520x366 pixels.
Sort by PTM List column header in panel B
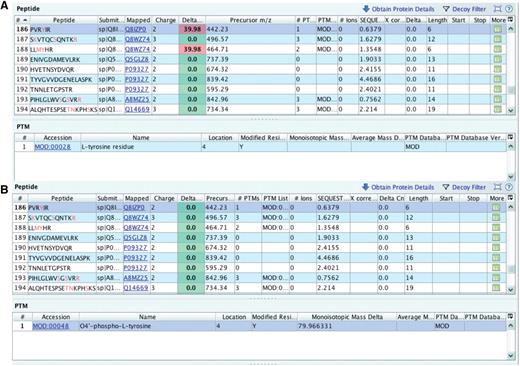[x=275, y=198]
